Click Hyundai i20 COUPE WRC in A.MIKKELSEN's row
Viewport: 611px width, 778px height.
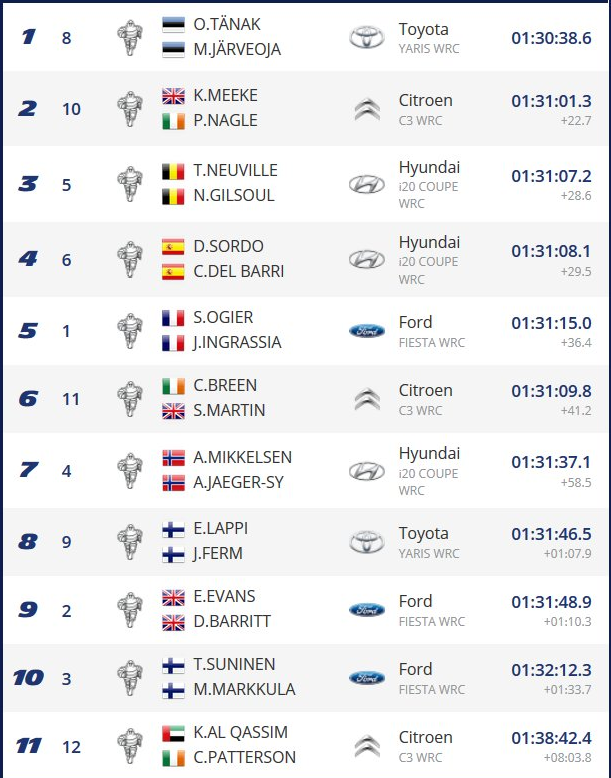click(x=429, y=470)
